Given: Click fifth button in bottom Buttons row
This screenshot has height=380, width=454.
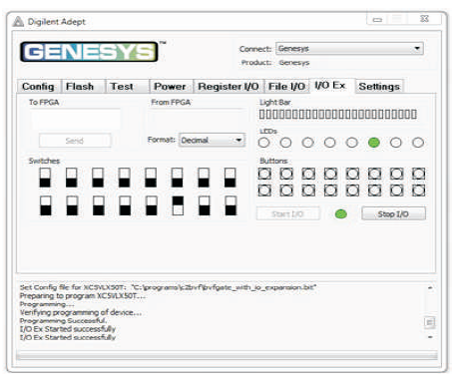Looking at the screenshot, I should click(352, 191).
